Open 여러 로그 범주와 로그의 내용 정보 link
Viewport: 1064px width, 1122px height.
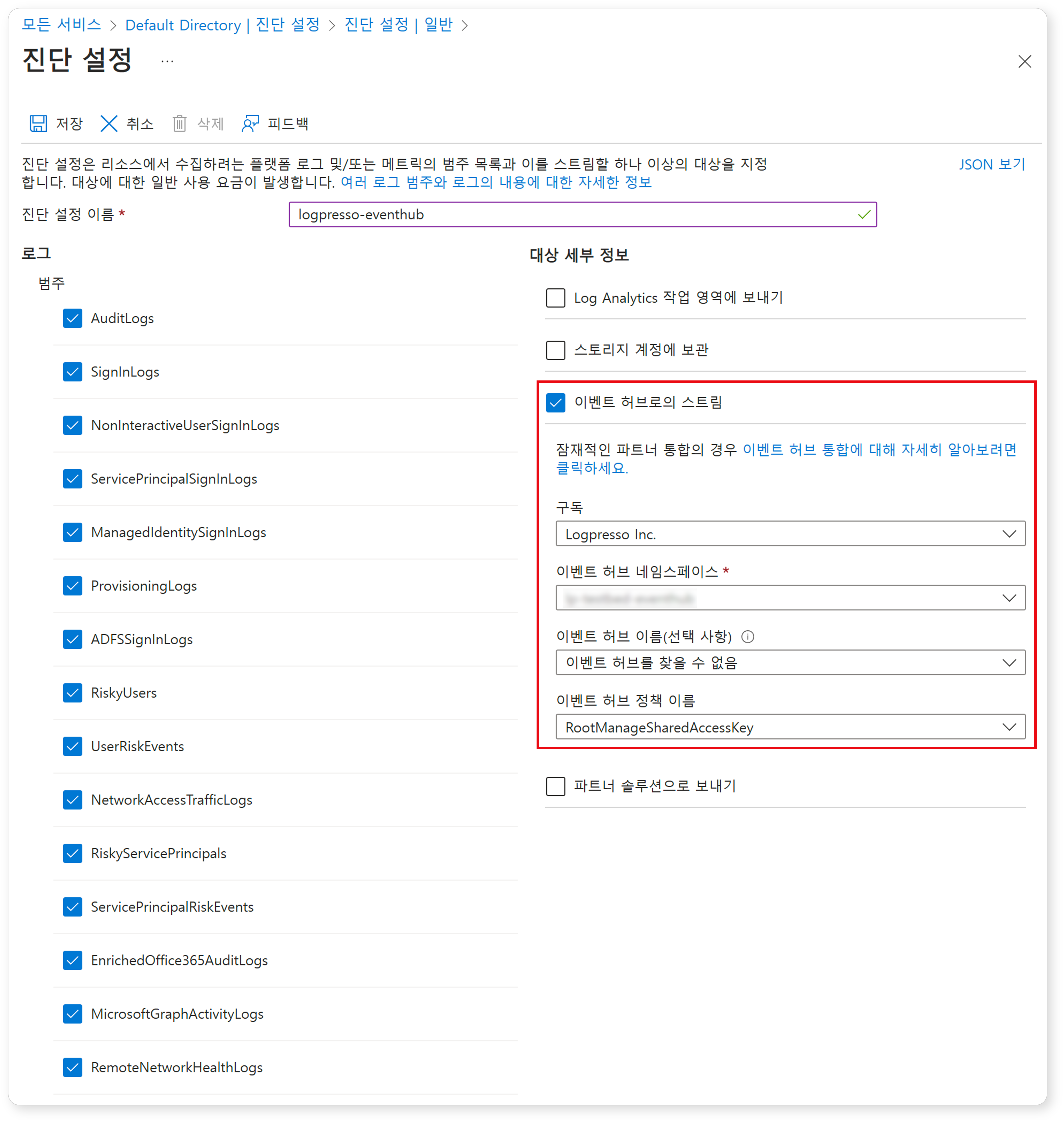[496, 182]
